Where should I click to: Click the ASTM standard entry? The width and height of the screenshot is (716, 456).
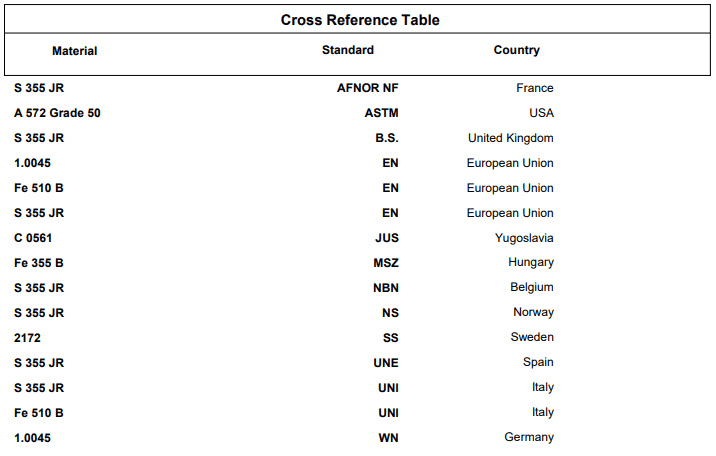coord(381,113)
